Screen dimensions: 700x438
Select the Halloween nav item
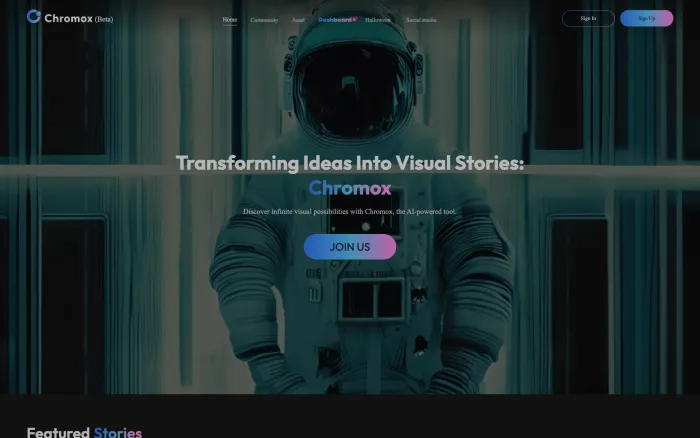point(378,20)
